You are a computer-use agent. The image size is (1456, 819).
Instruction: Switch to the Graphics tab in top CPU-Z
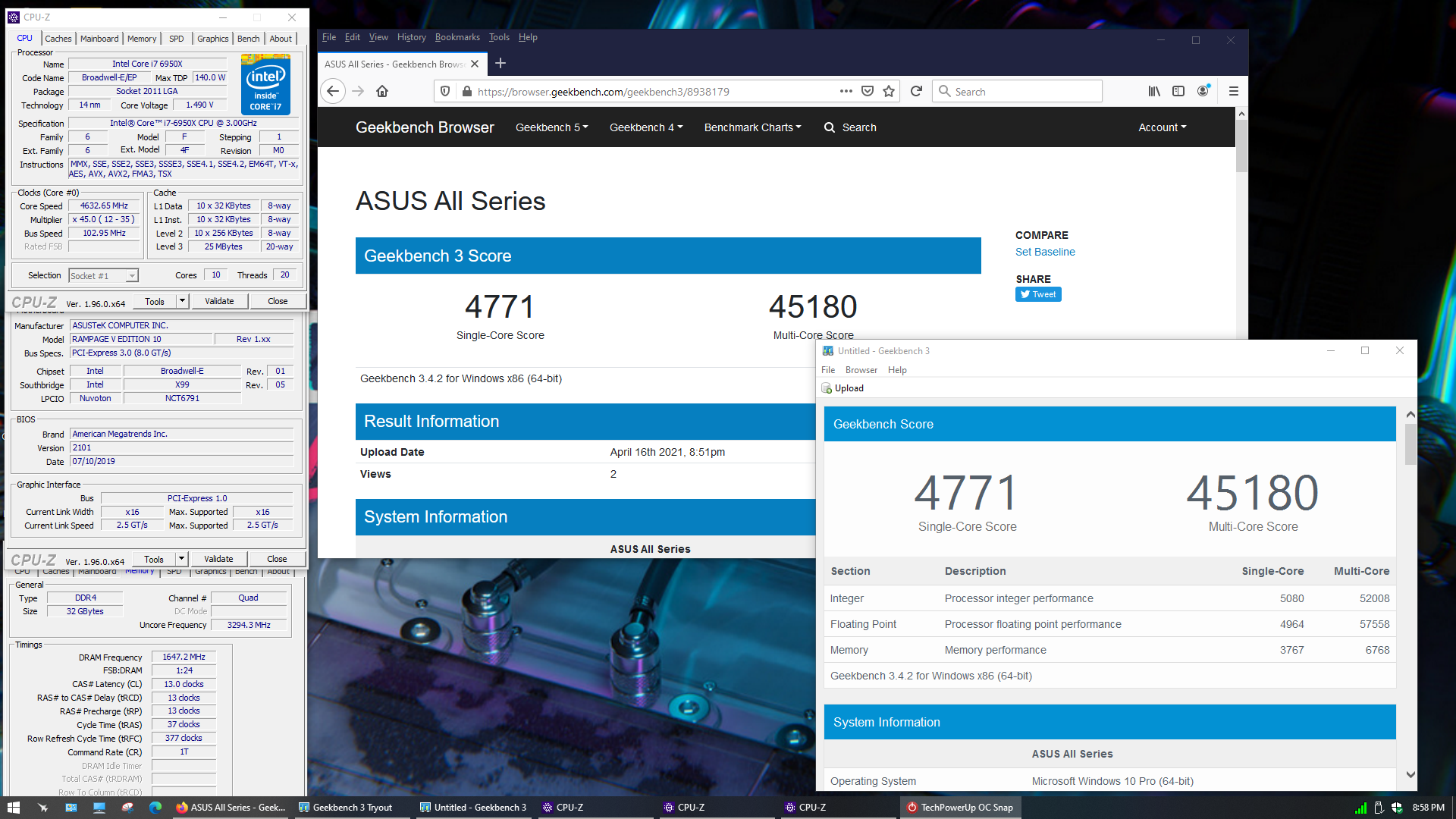[213, 39]
